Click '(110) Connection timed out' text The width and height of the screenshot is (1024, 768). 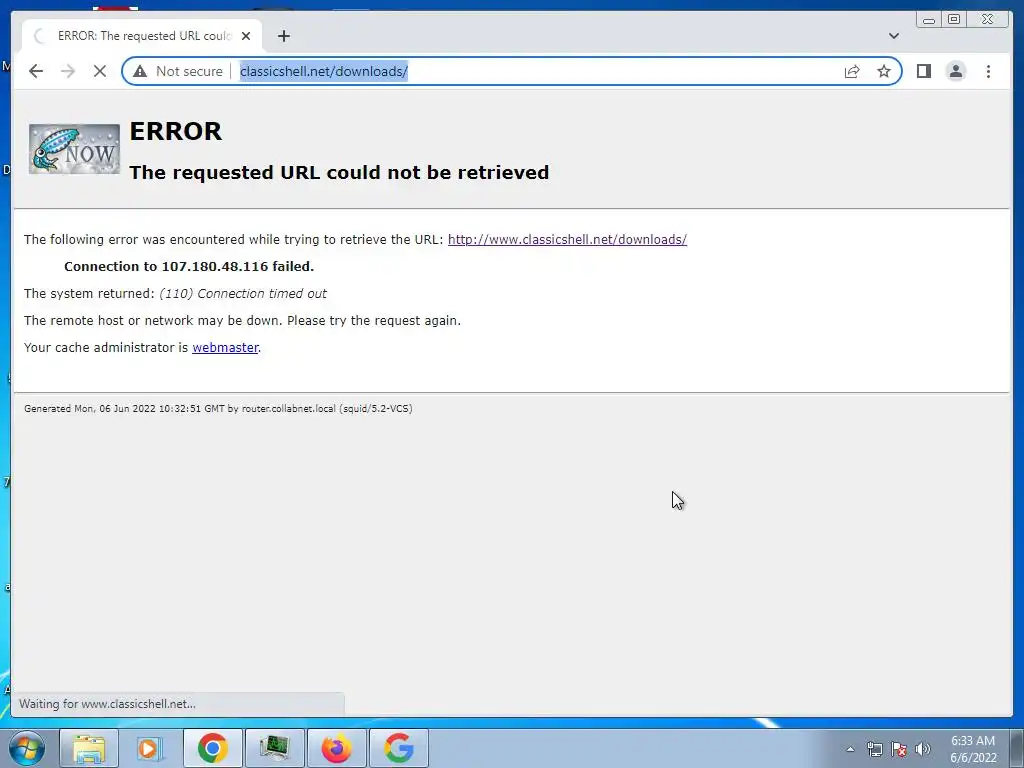243,294
